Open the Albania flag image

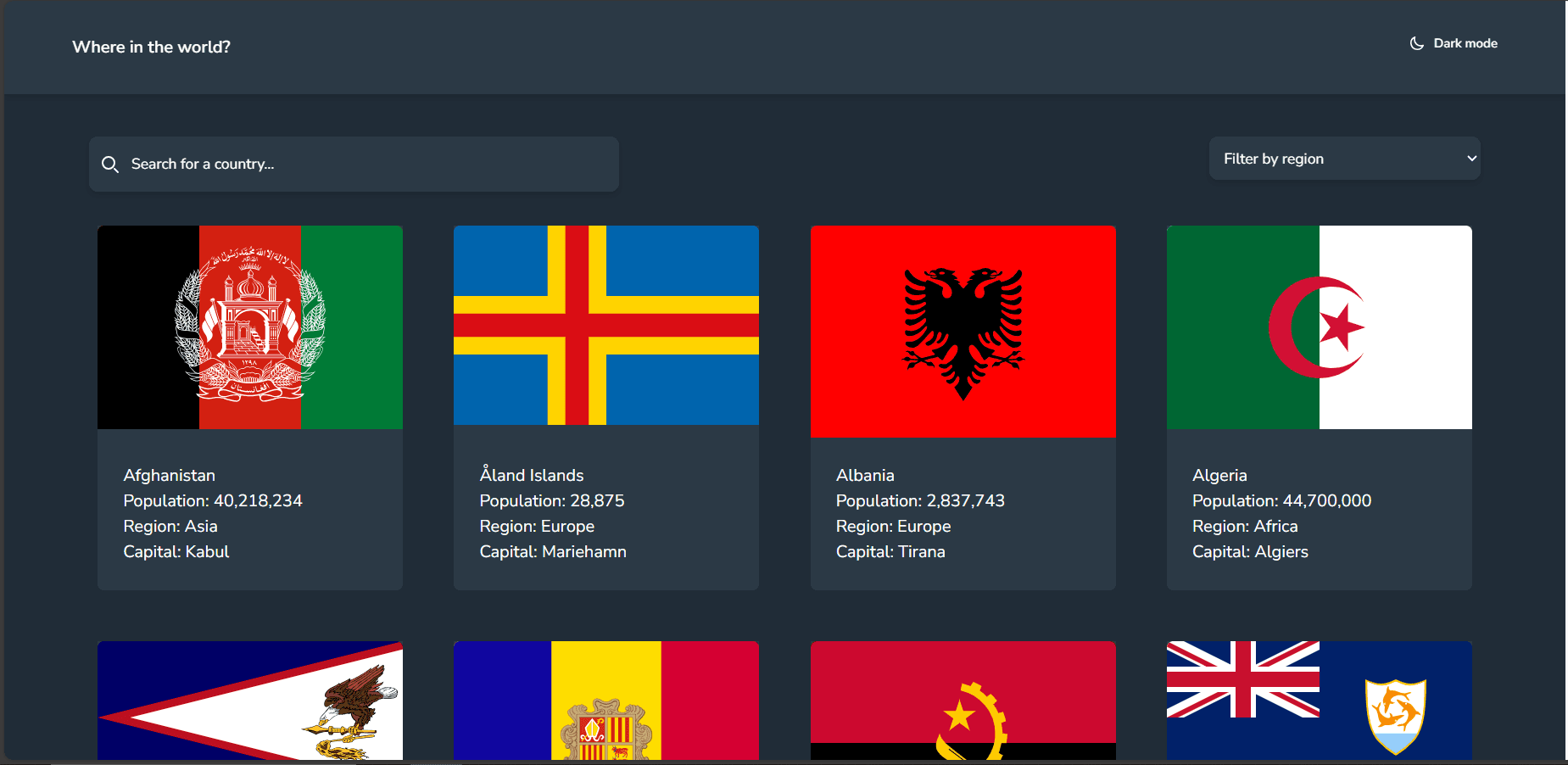pos(963,332)
